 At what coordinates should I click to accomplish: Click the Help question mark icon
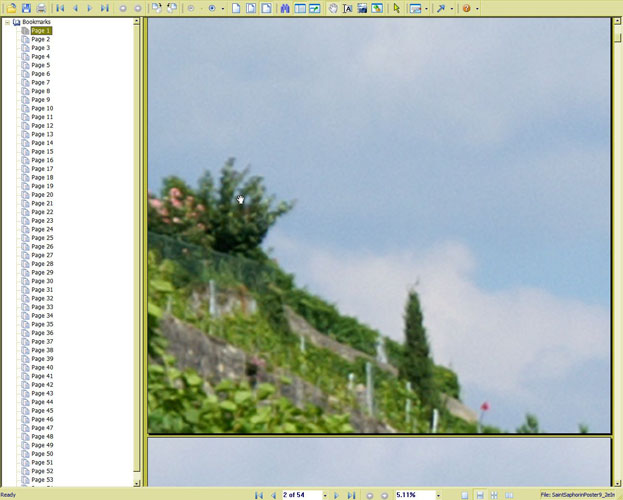[x=466, y=8]
